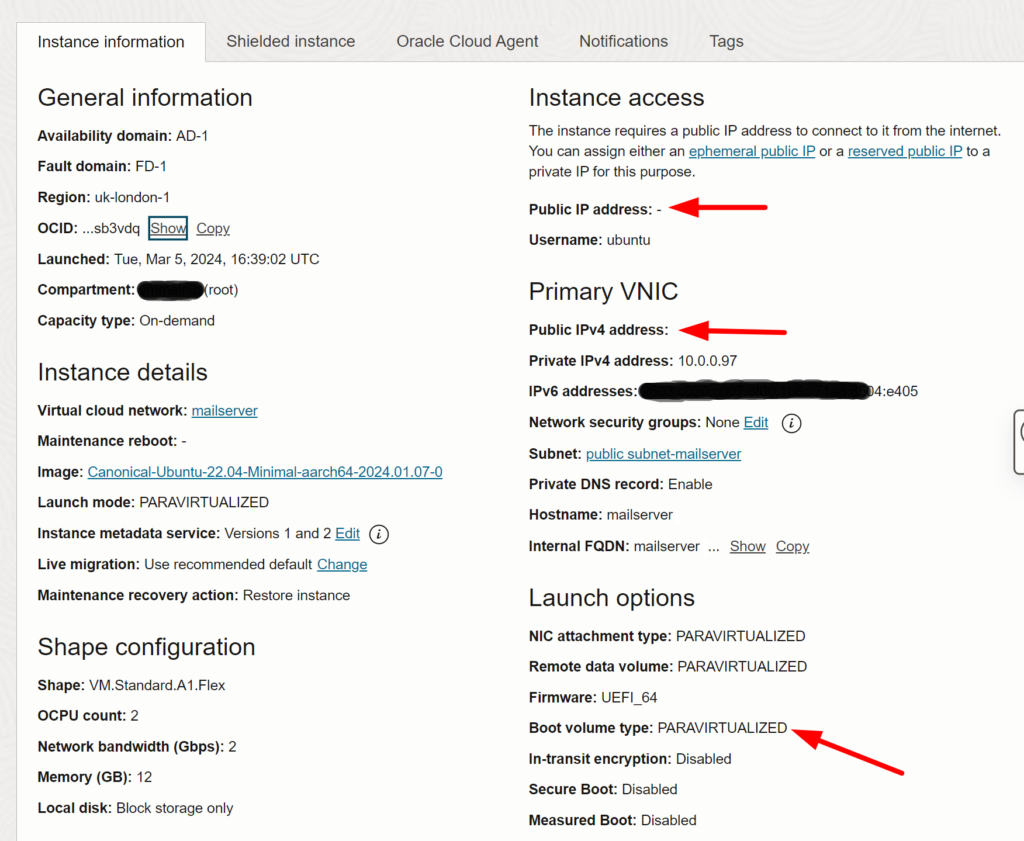Copy the Internal FQDN
Viewport: 1024px width, 841px height.
(792, 546)
